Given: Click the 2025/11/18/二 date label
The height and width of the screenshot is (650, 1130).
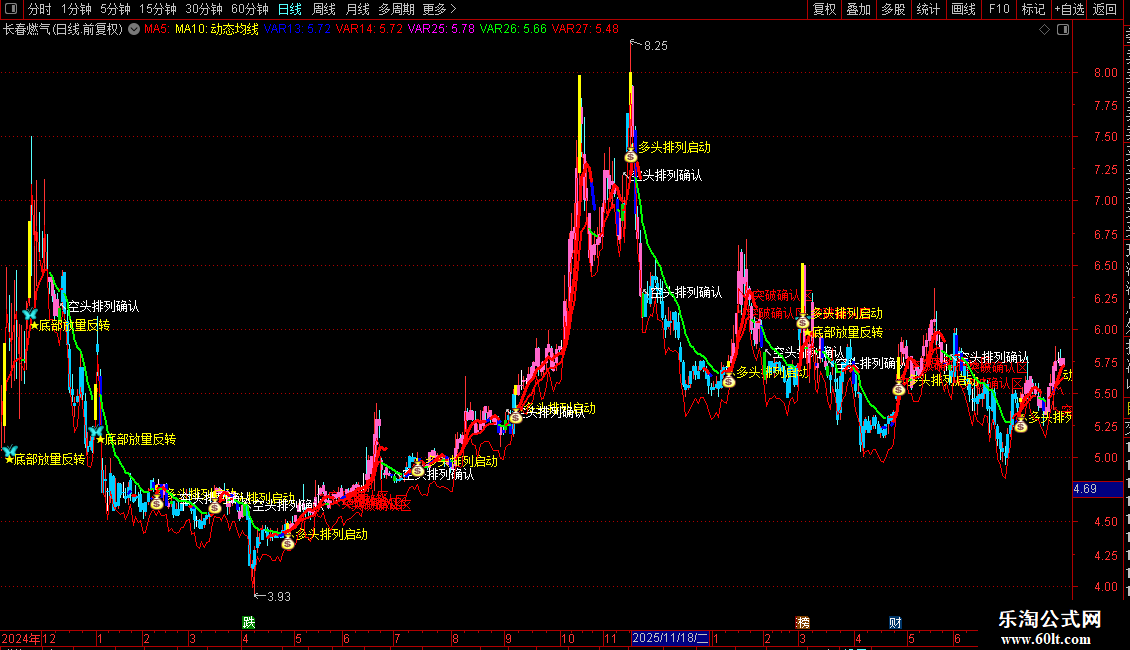Looking at the screenshot, I should pyautogui.click(x=670, y=638).
